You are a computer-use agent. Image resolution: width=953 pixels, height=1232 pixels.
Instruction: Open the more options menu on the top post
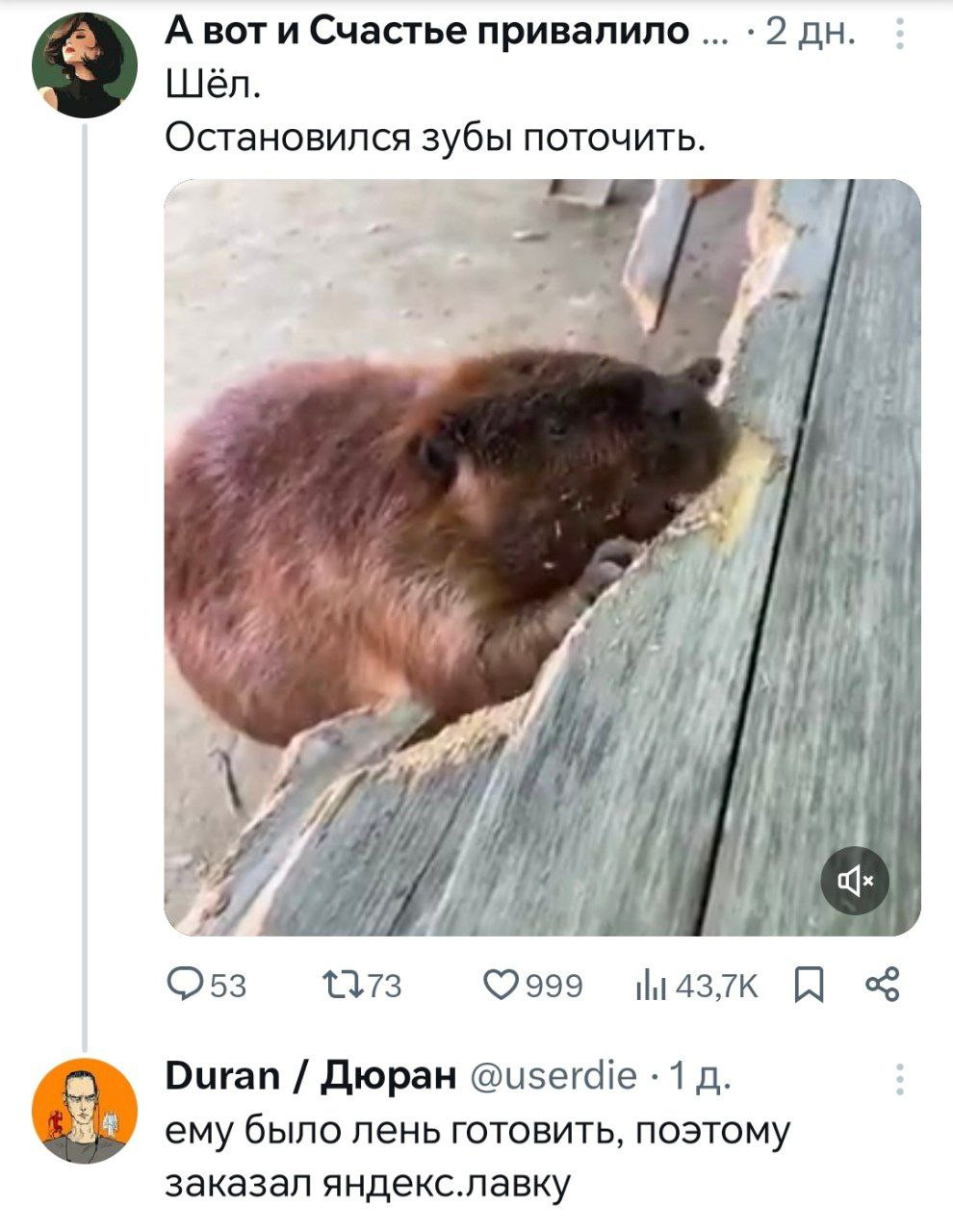[899, 36]
